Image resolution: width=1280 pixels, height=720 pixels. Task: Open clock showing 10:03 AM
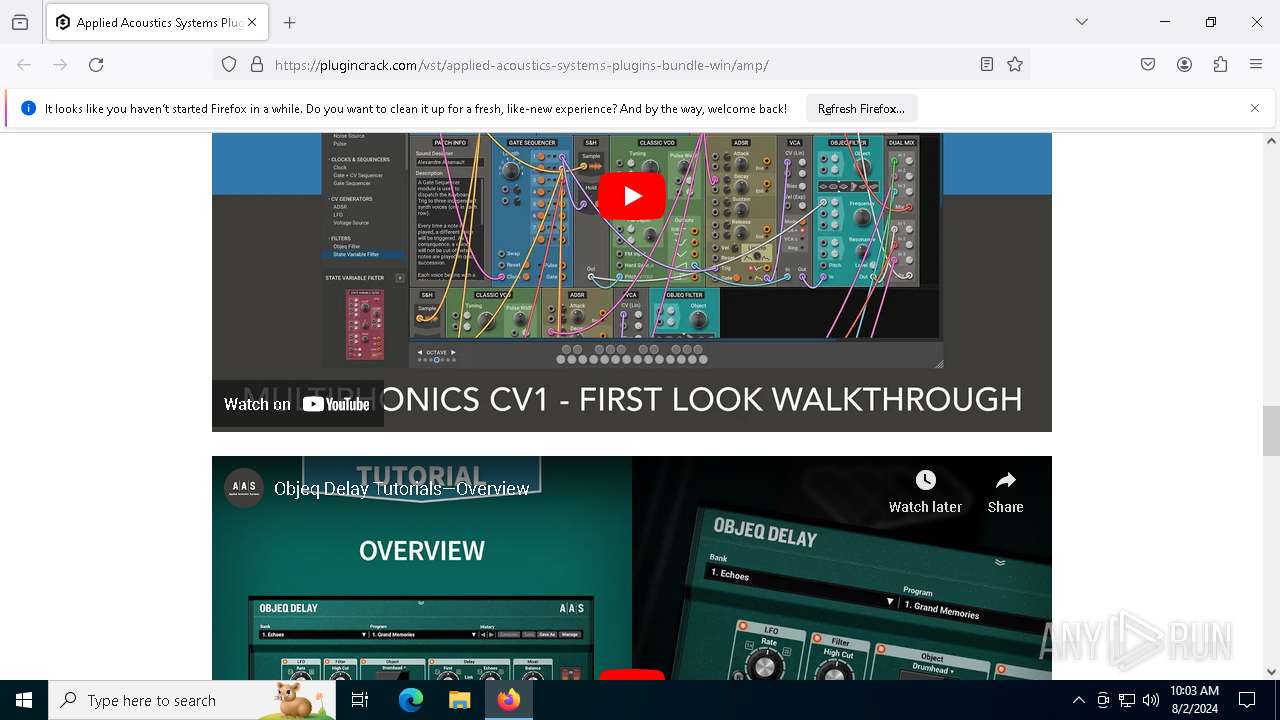[x=1194, y=700]
